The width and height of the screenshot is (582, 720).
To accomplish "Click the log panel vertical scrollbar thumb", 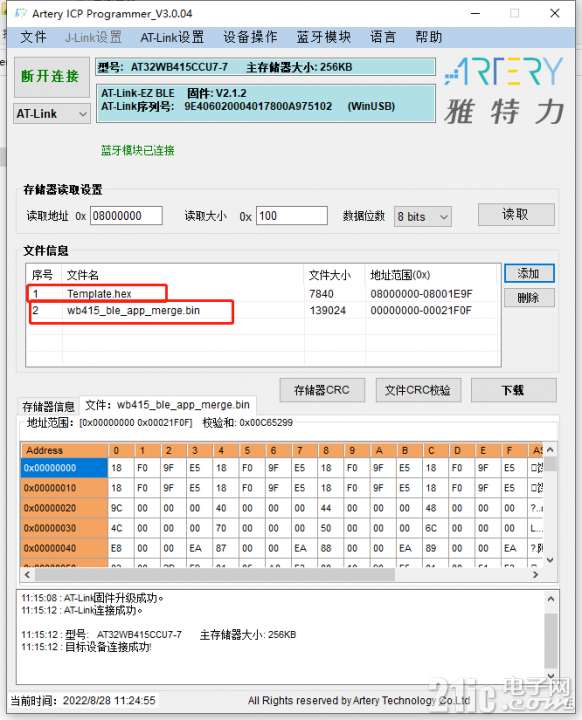I will coord(551,641).
